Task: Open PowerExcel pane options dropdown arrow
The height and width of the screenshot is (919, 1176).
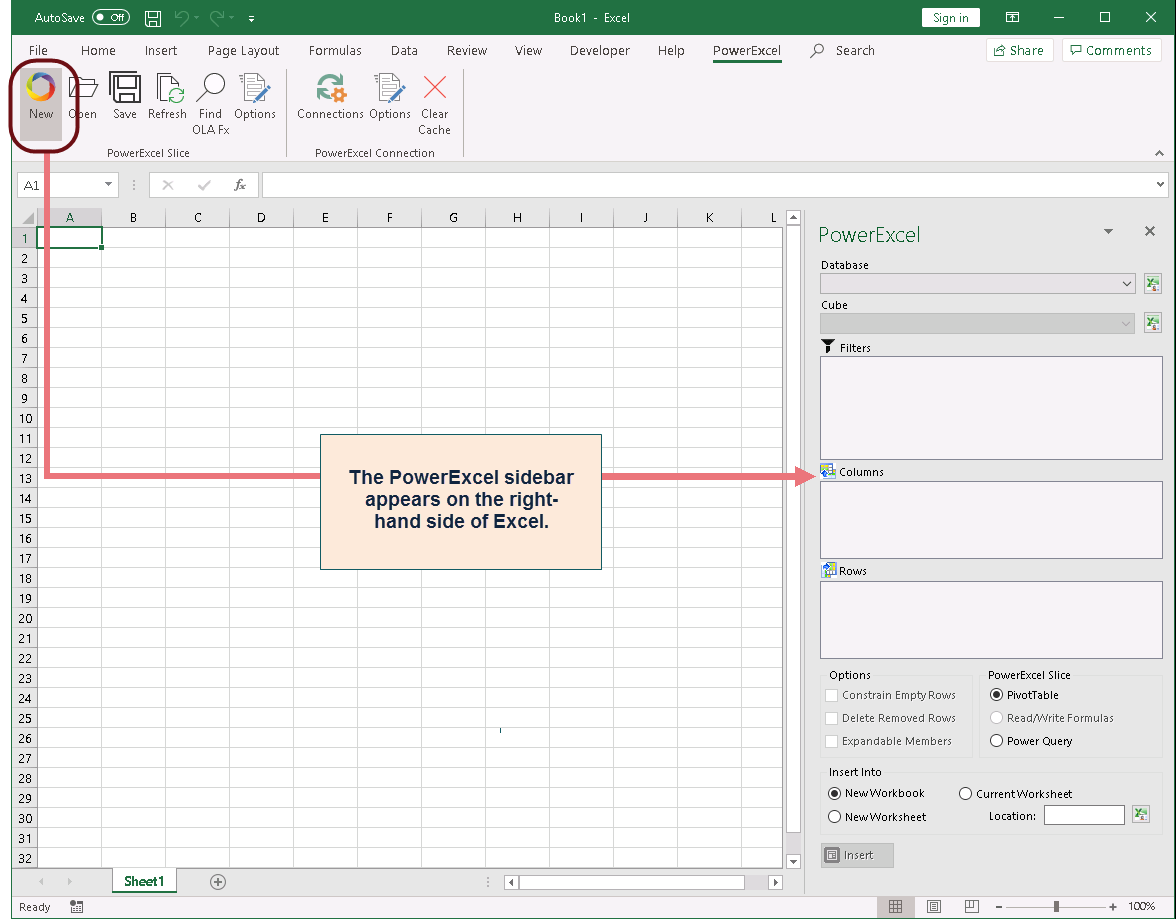Action: click(x=1108, y=231)
